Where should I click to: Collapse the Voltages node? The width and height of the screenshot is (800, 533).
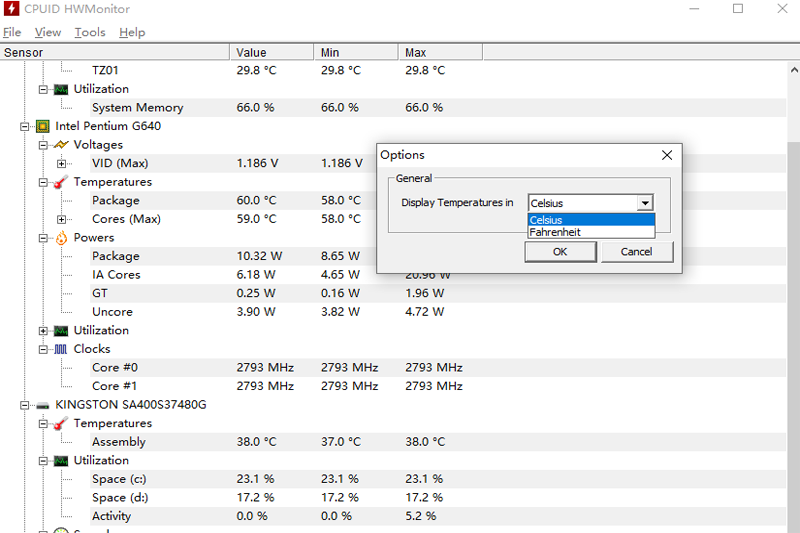tap(43, 145)
